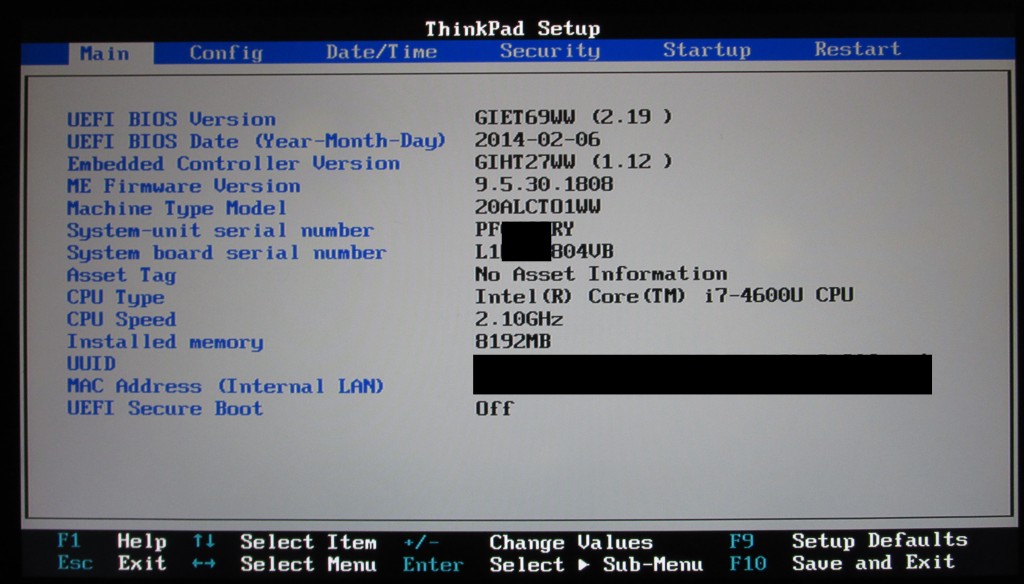
Task: Click the ThinkPad Setup title
Action: pos(513,29)
